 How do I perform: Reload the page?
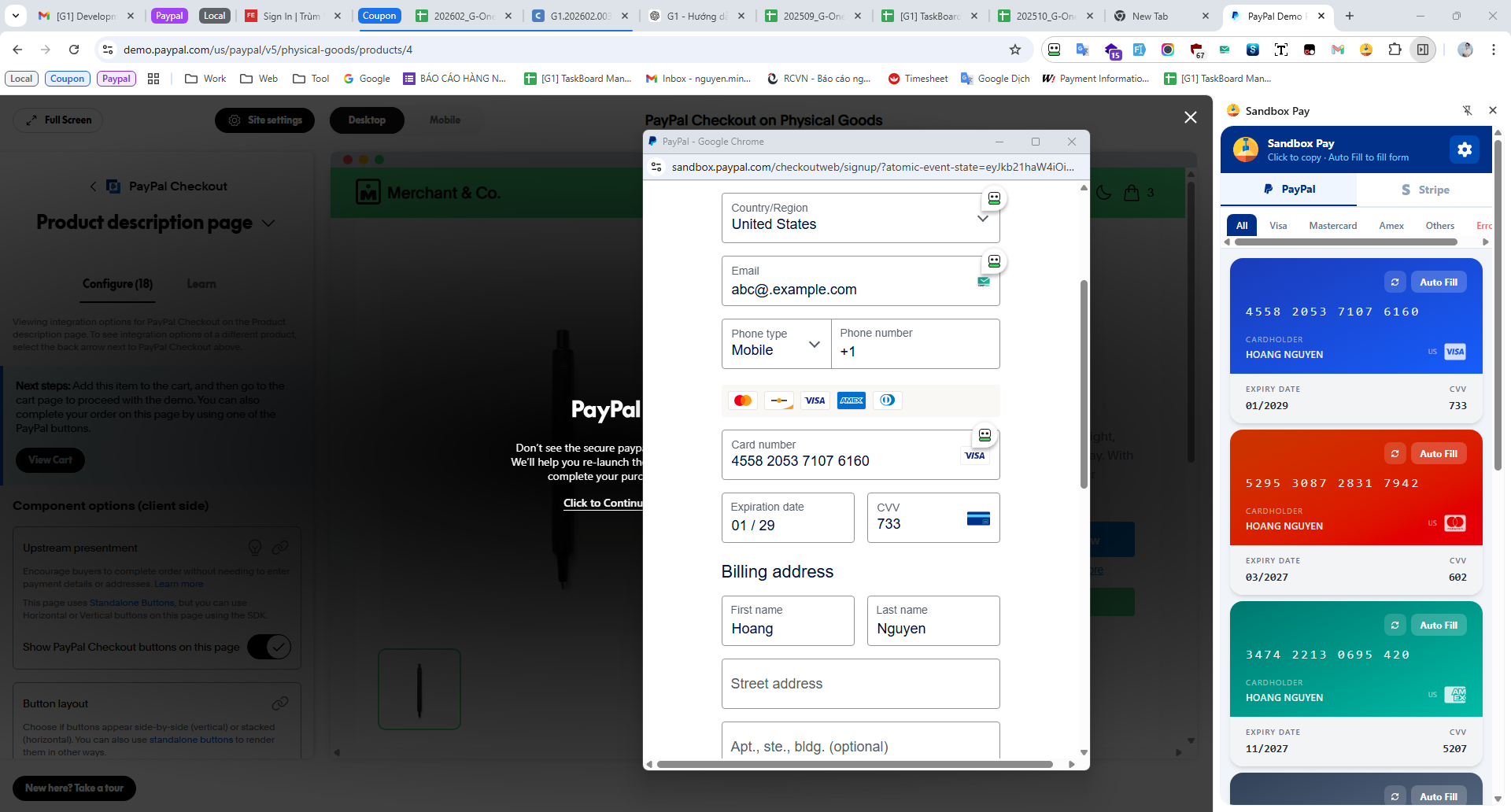pyautogui.click(x=74, y=50)
